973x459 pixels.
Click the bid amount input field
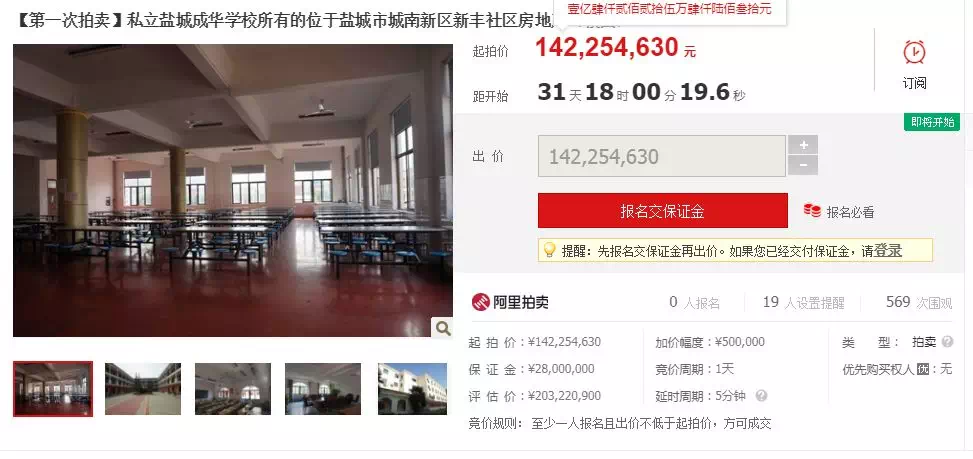click(661, 156)
